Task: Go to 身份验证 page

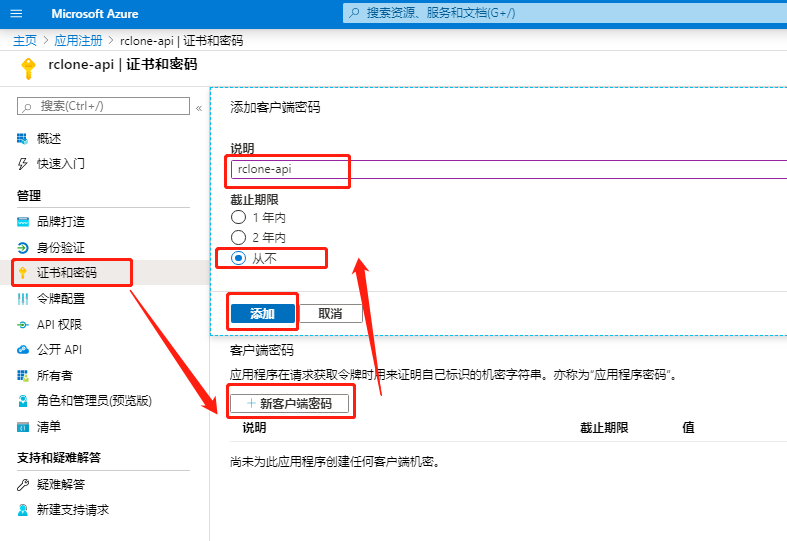Action: coord(61,247)
